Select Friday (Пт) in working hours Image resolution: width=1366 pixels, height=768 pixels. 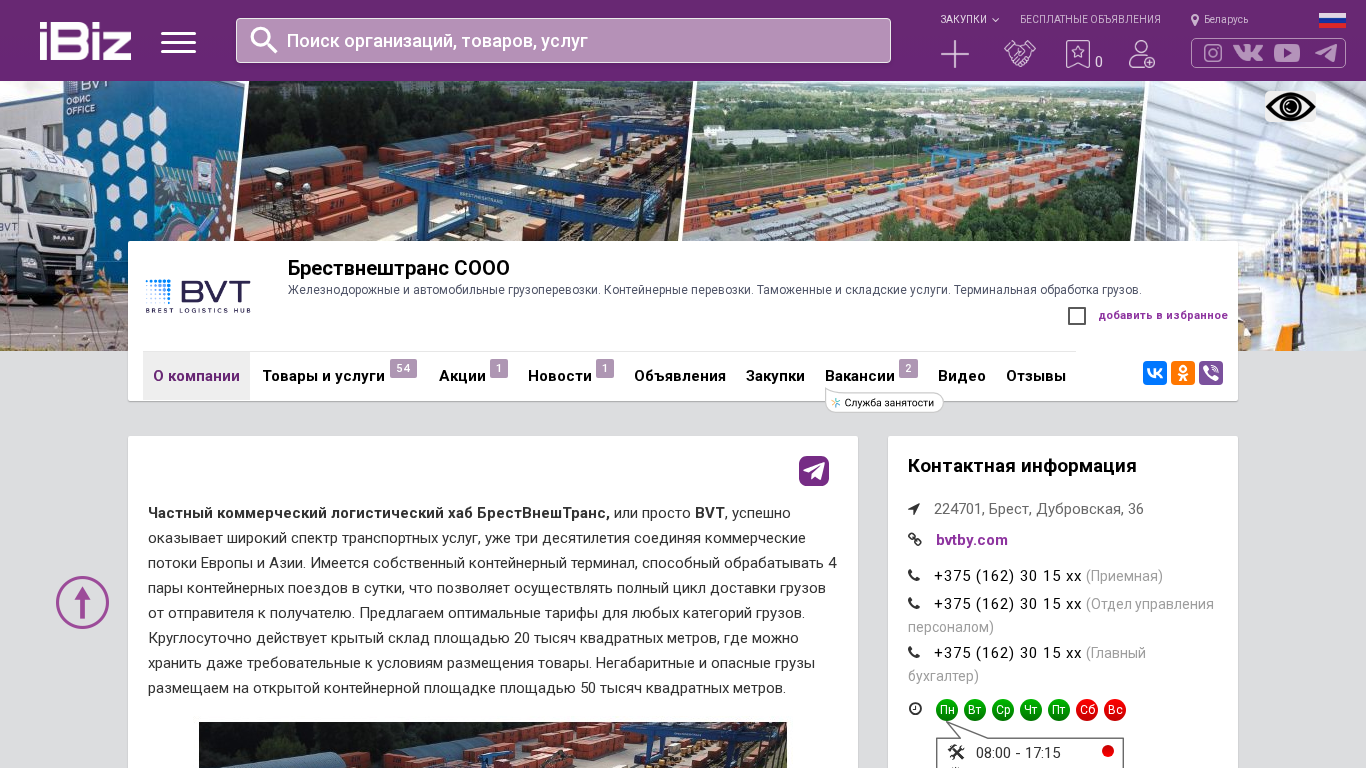(x=1059, y=710)
